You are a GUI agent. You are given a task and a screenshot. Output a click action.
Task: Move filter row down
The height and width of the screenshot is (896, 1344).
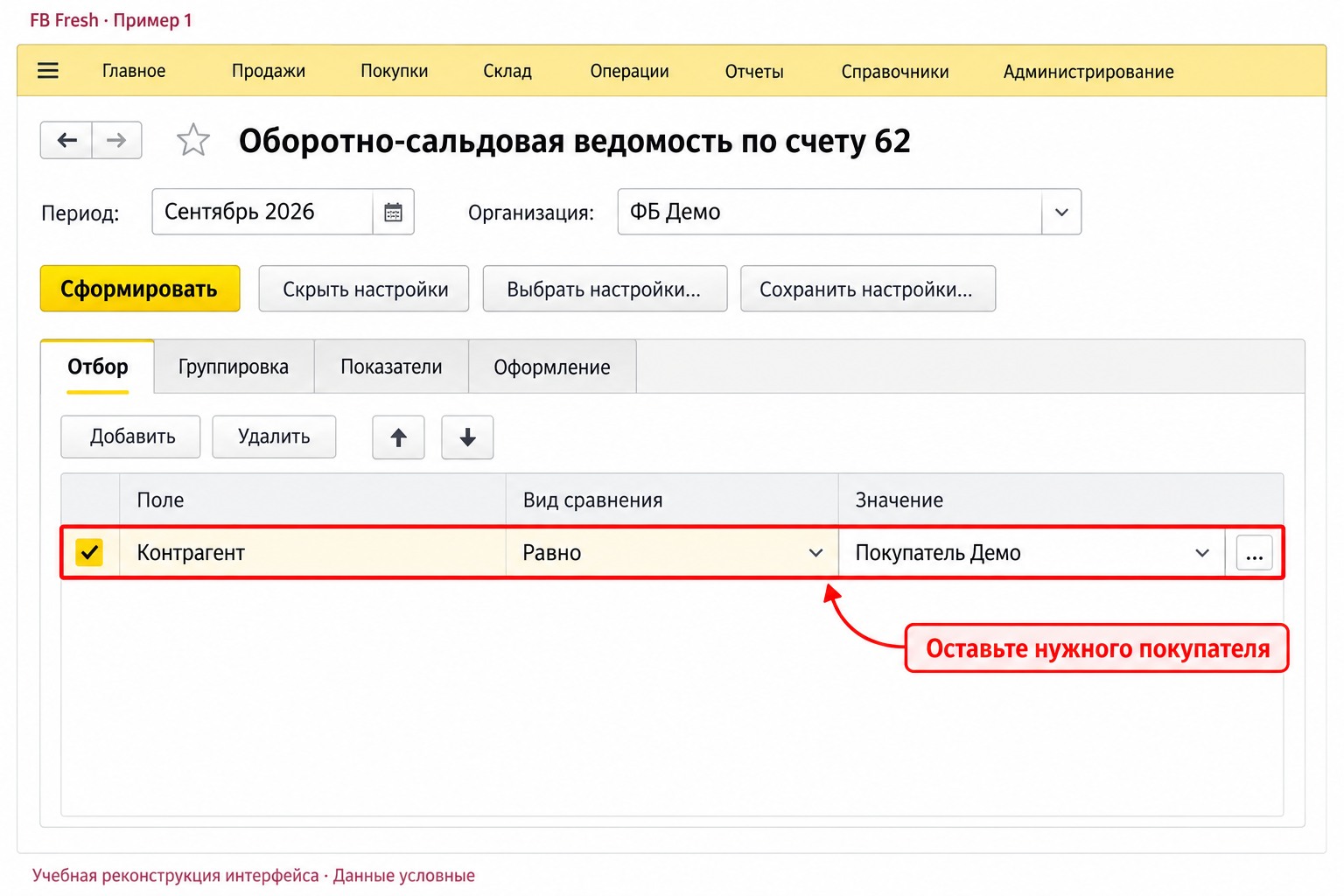tap(467, 437)
